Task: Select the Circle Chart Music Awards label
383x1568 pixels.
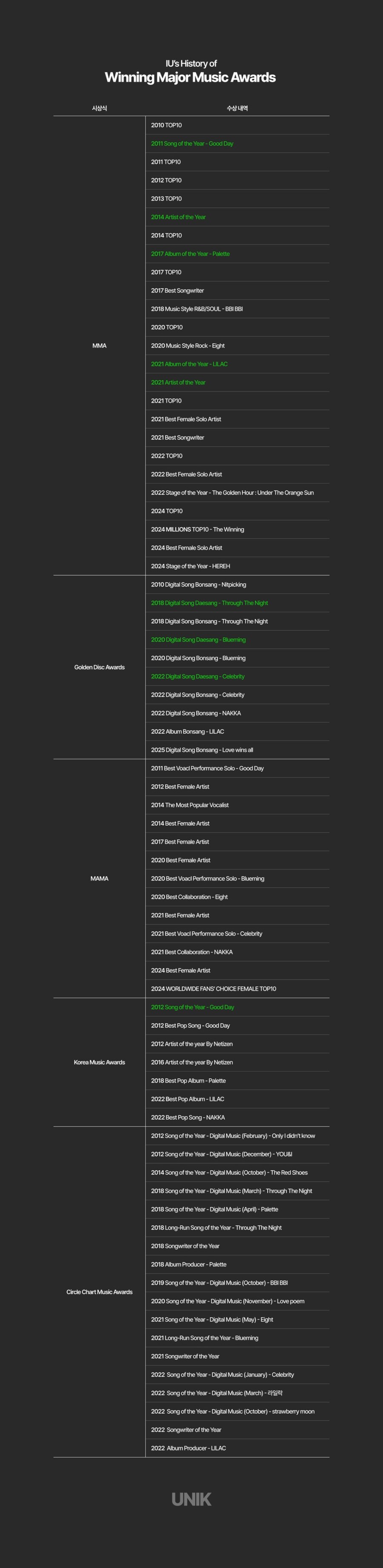Action: [x=99, y=1291]
